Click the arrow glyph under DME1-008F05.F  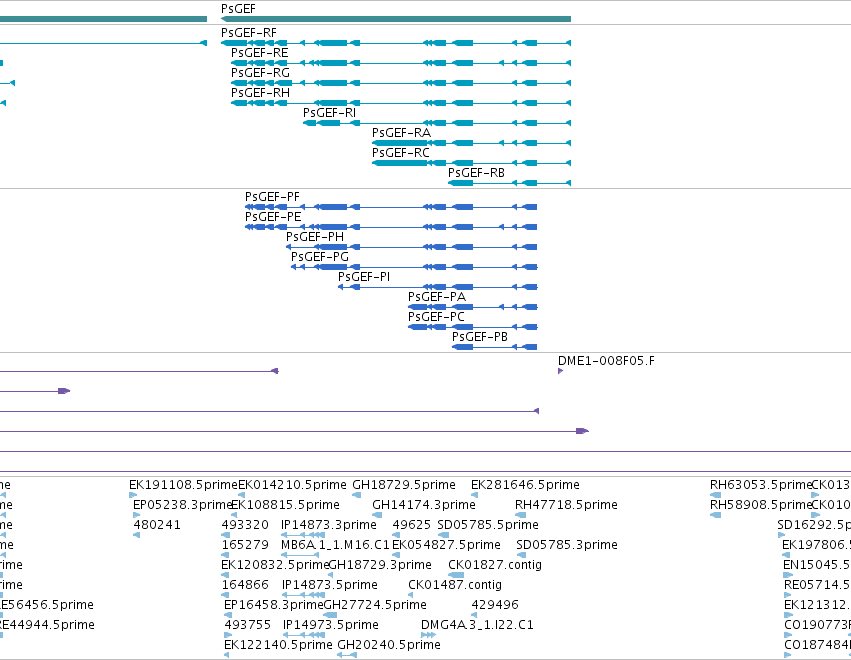(560, 371)
